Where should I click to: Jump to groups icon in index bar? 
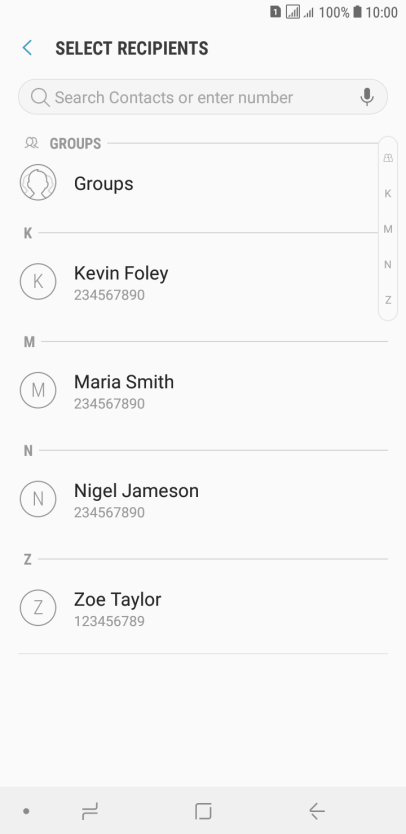pos(388,158)
